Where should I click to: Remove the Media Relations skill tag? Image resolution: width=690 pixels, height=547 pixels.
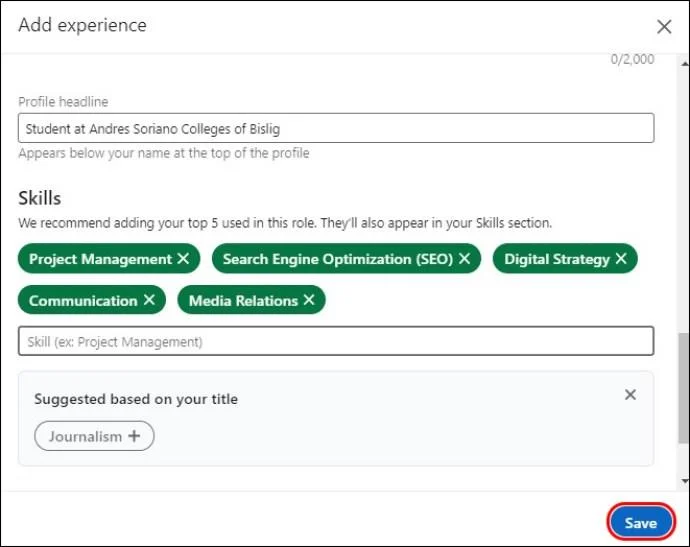pyautogui.click(x=309, y=300)
